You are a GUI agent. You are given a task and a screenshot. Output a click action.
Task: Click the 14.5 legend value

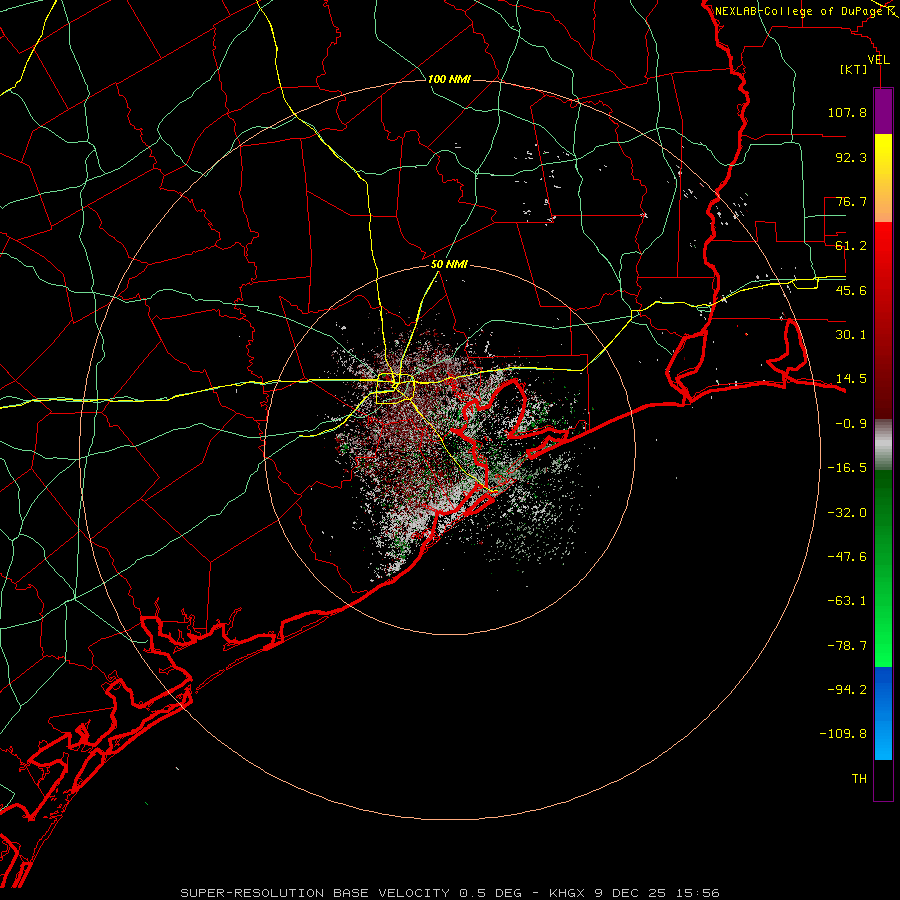pos(851,379)
